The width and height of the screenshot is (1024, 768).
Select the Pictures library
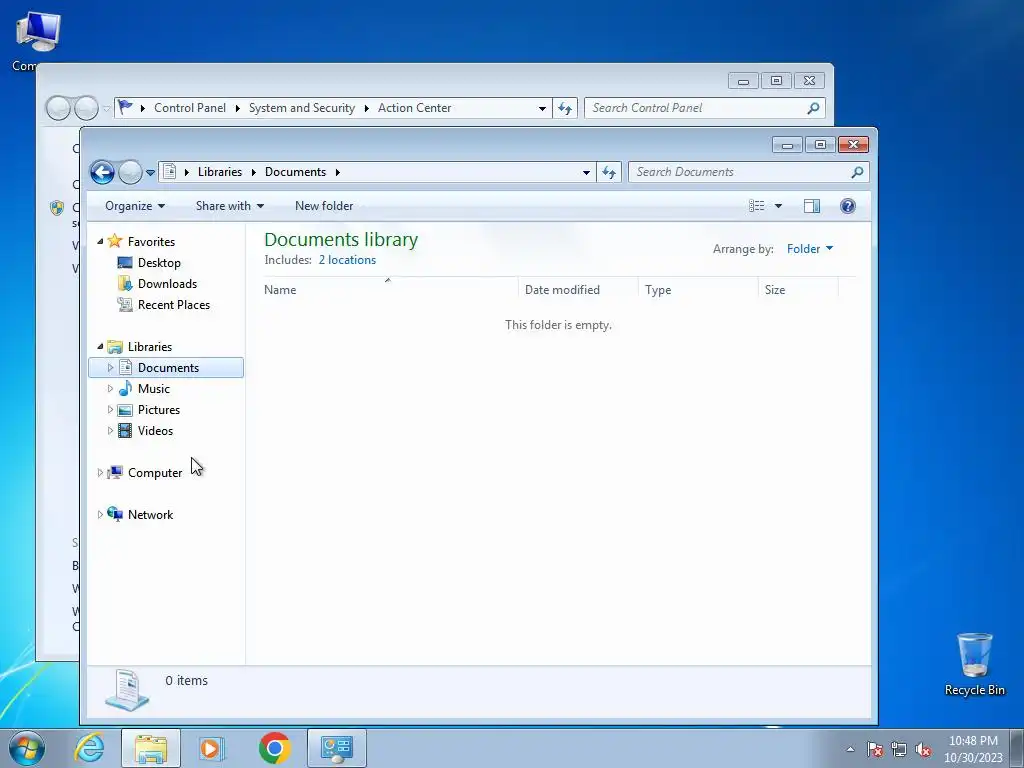tap(159, 409)
